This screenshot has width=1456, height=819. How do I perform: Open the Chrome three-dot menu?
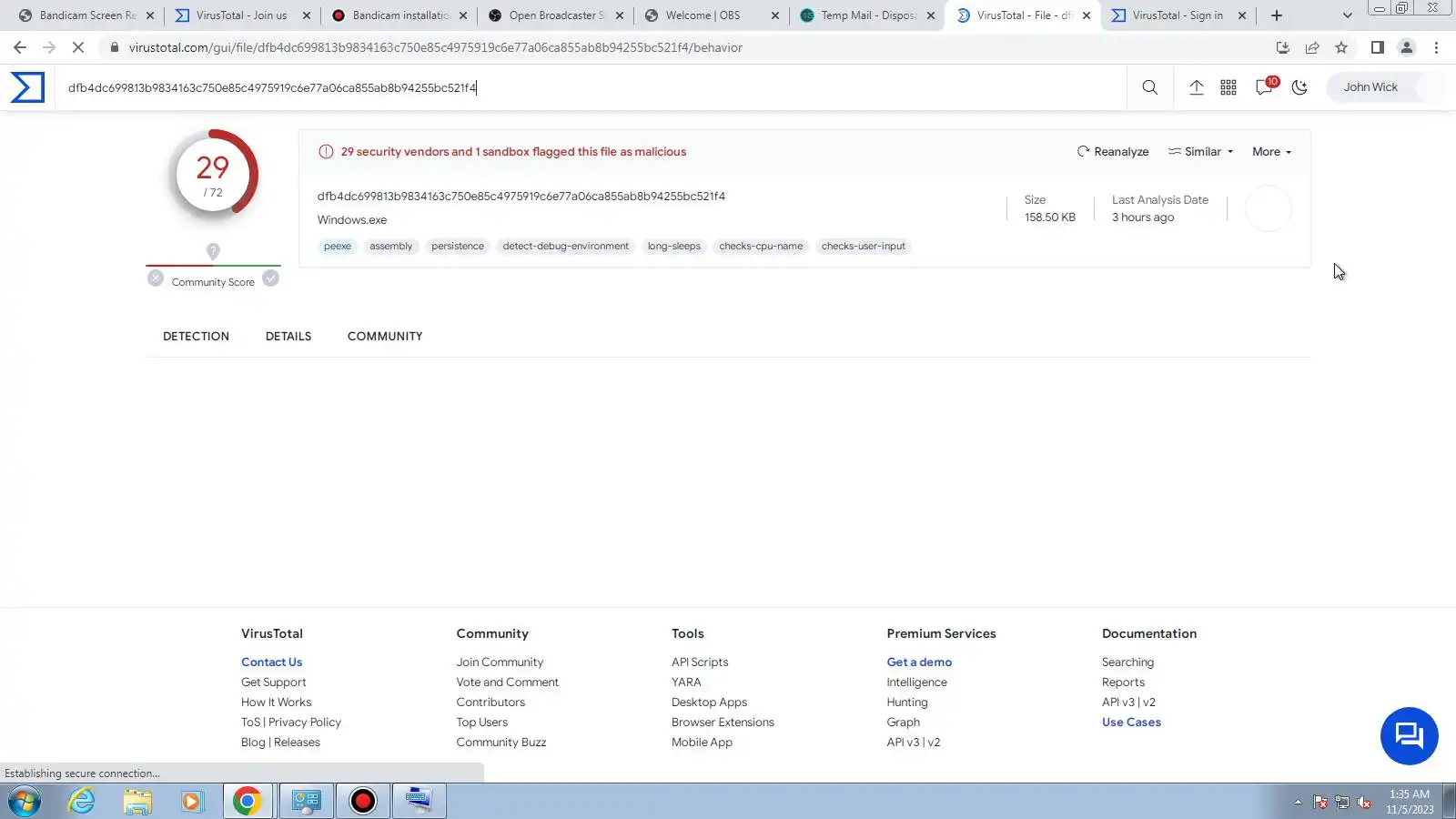1437,47
